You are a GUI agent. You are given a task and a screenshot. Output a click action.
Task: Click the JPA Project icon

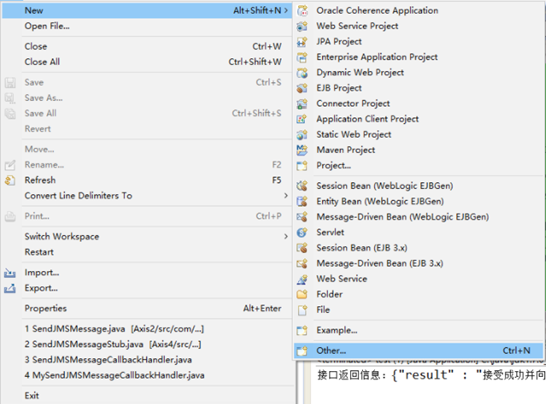[x=302, y=42]
